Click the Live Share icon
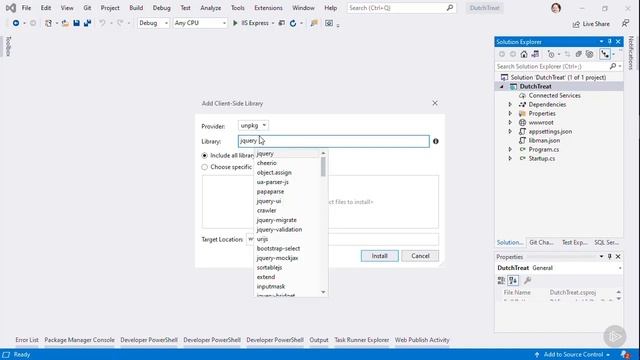This screenshot has height=360, width=640. (576, 24)
